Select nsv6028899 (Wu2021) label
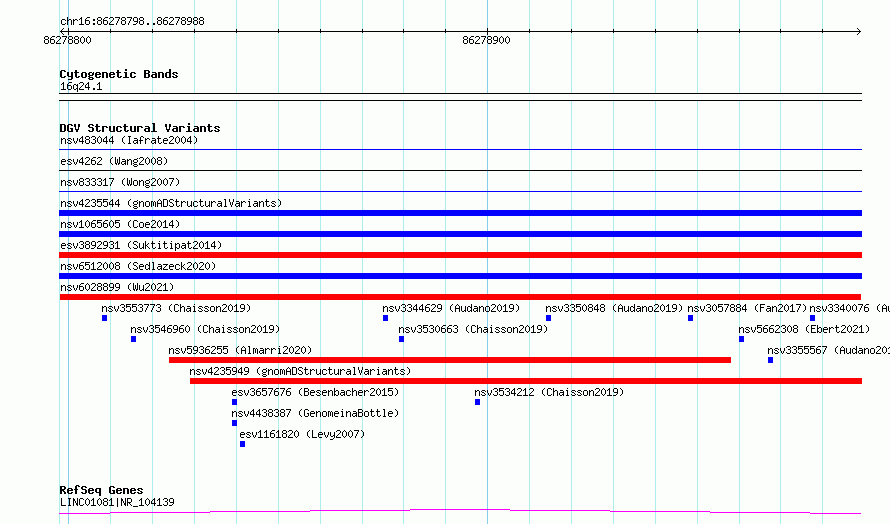Image resolution: width=890 pixels, height=524 pixels. point(117,287)
